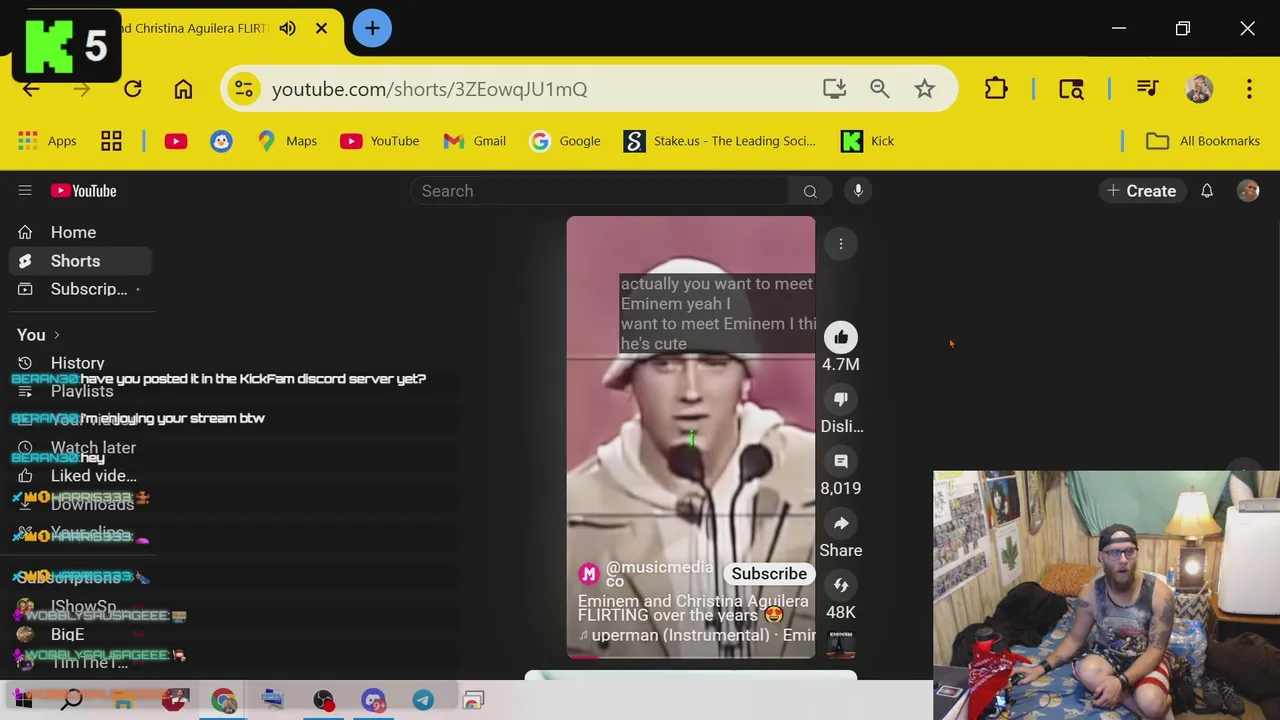
Task: Open the Maps bookmark
Action: (287, 141)
